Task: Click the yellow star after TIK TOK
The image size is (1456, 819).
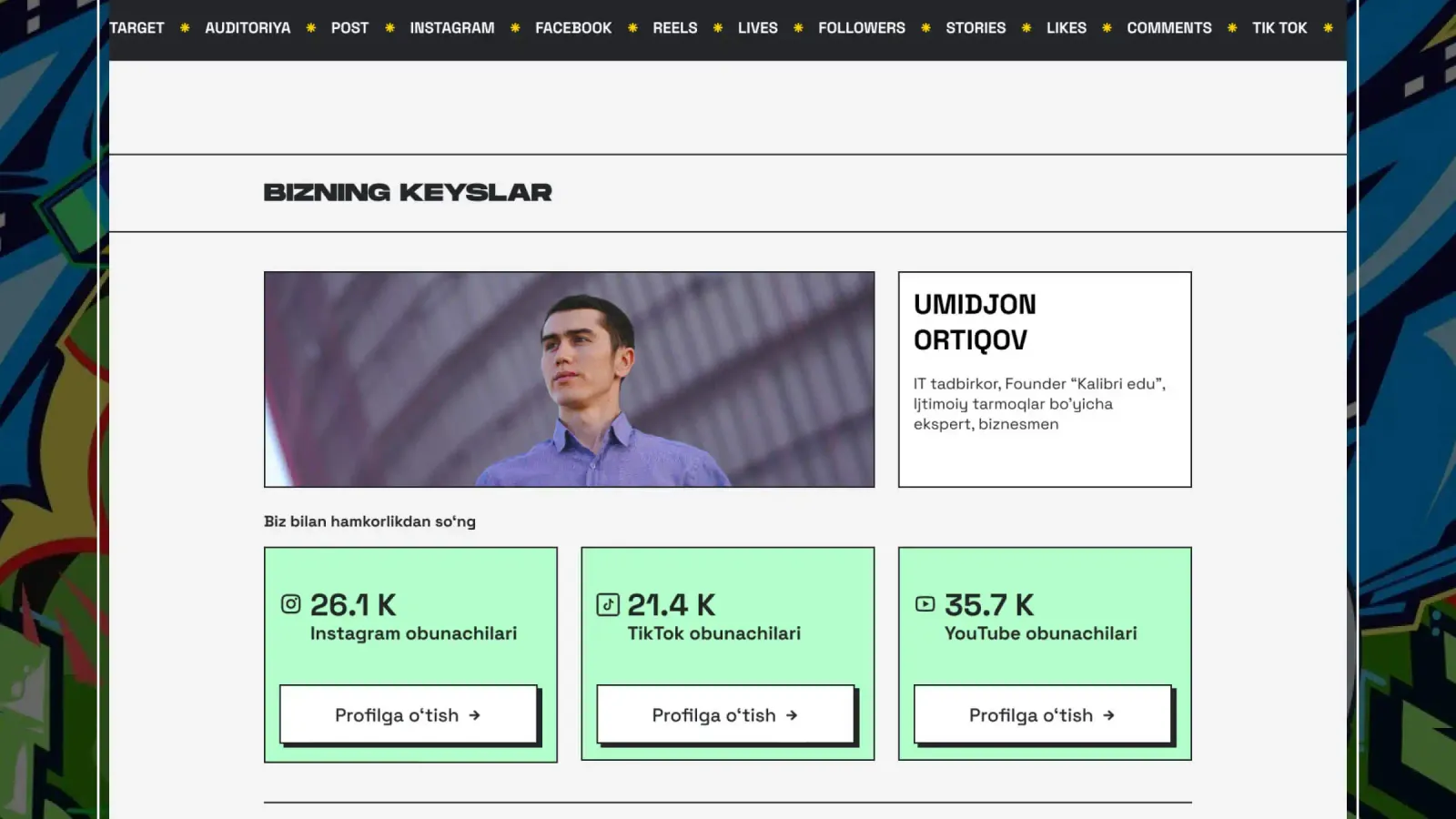Action: click(1328, 28)
